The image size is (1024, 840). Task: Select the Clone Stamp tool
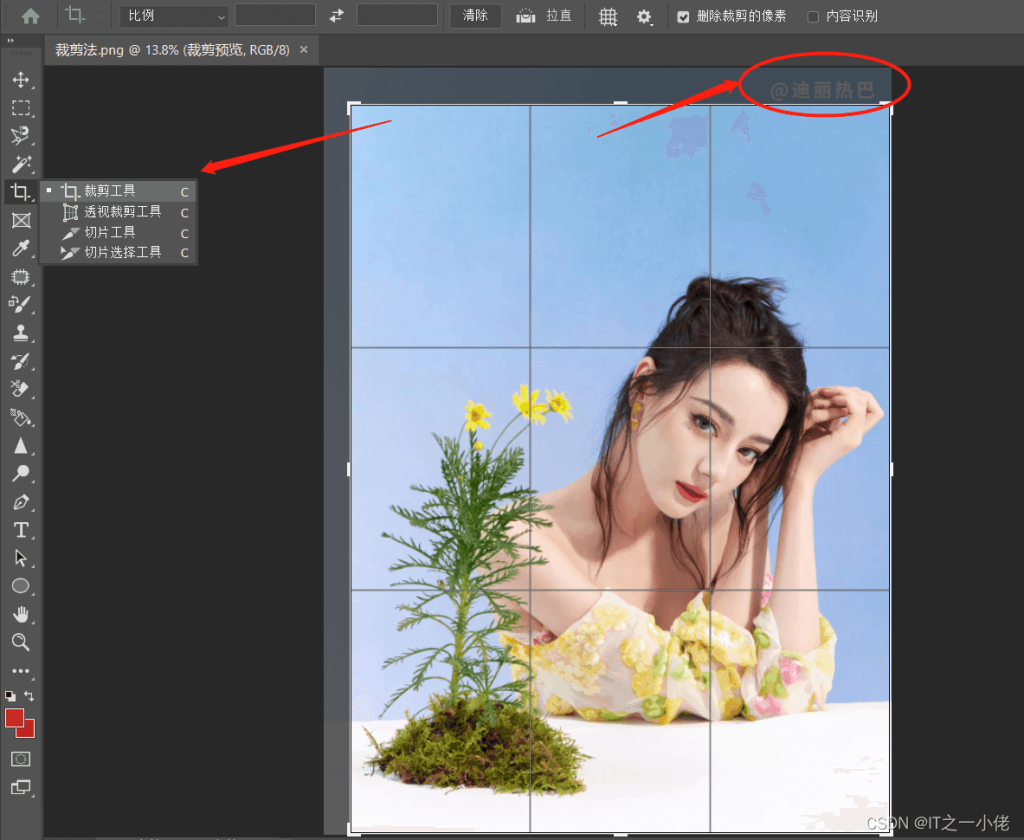tap(20, 333)
